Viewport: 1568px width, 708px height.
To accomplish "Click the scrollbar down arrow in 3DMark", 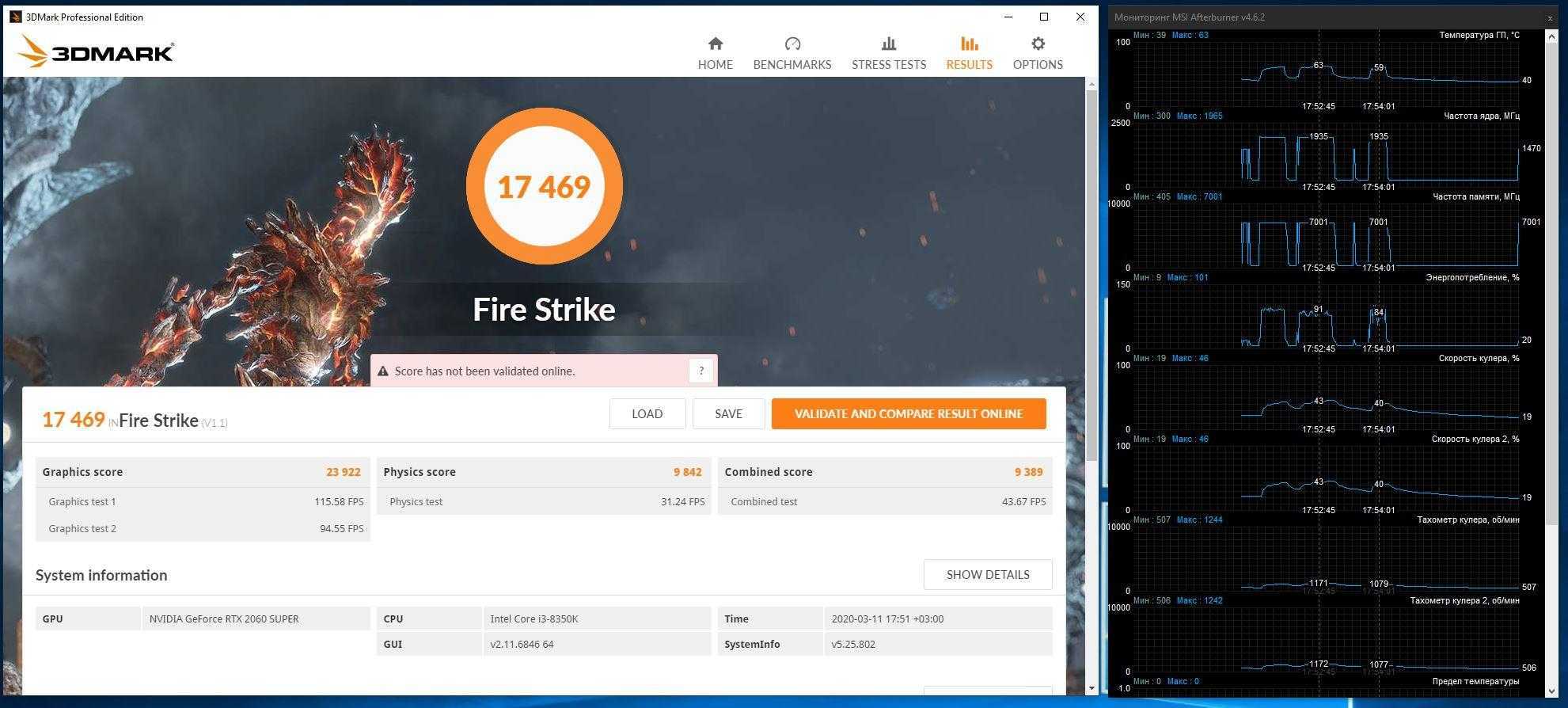I will [1092, 688].
